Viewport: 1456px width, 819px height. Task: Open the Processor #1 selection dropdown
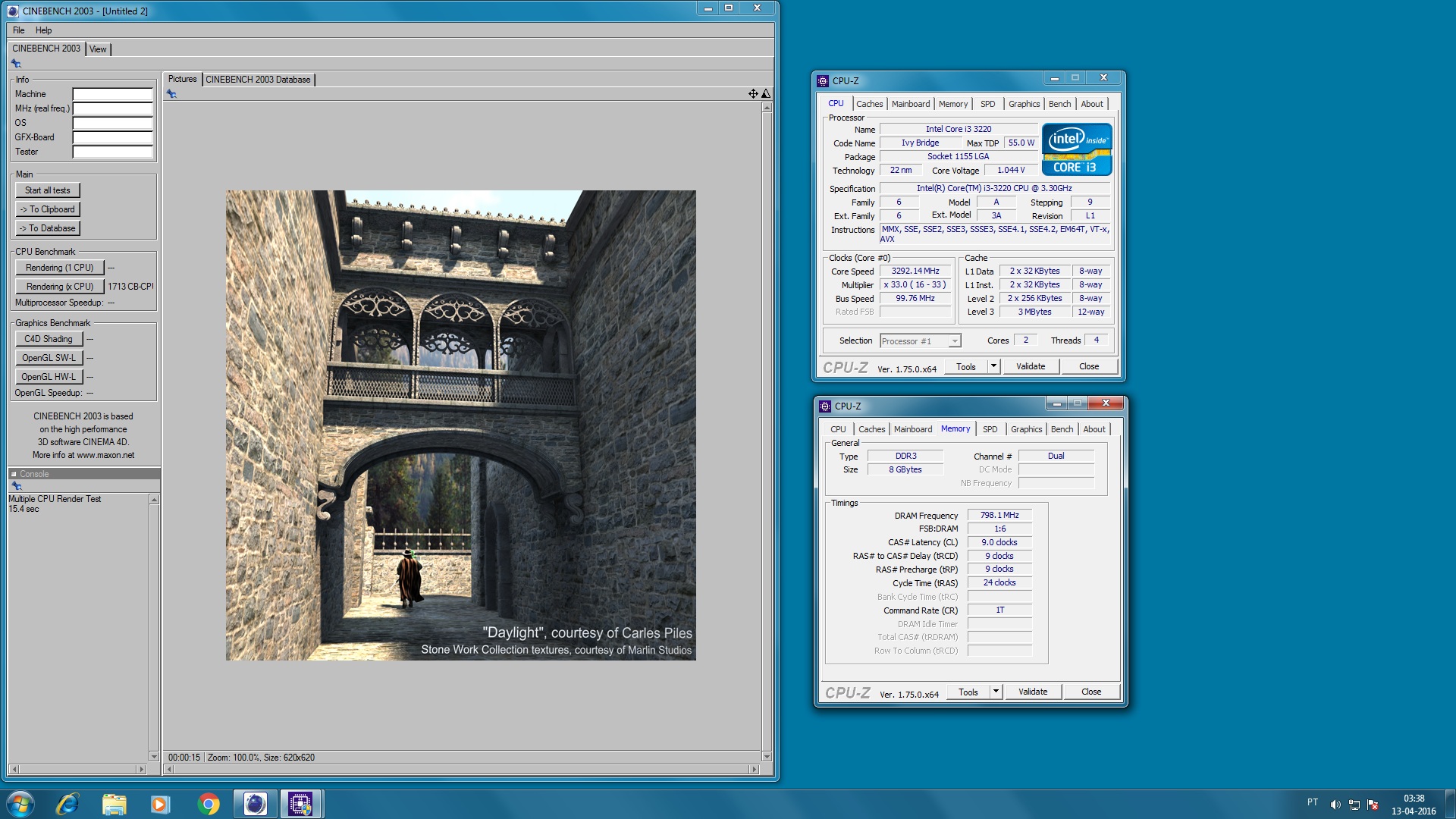(x=921, y=341)
